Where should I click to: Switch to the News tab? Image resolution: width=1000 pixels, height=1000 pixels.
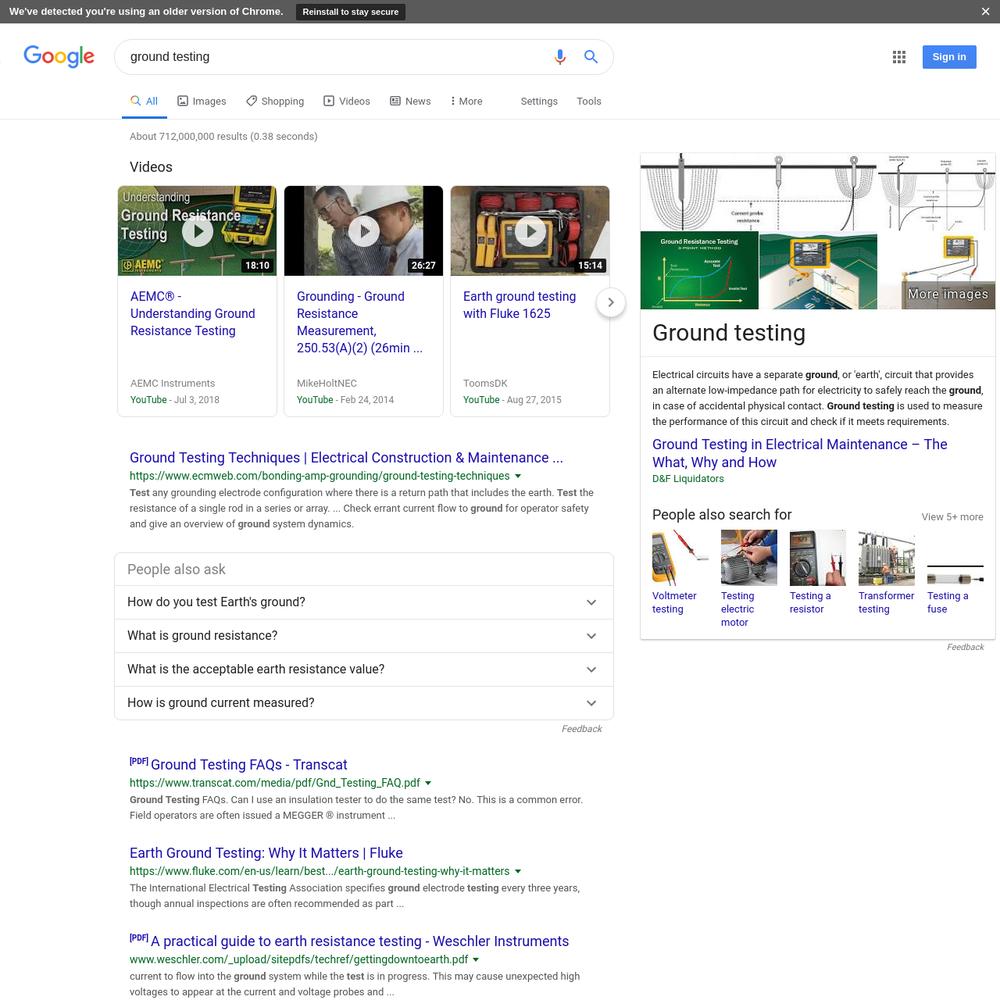tap(410, 101)
